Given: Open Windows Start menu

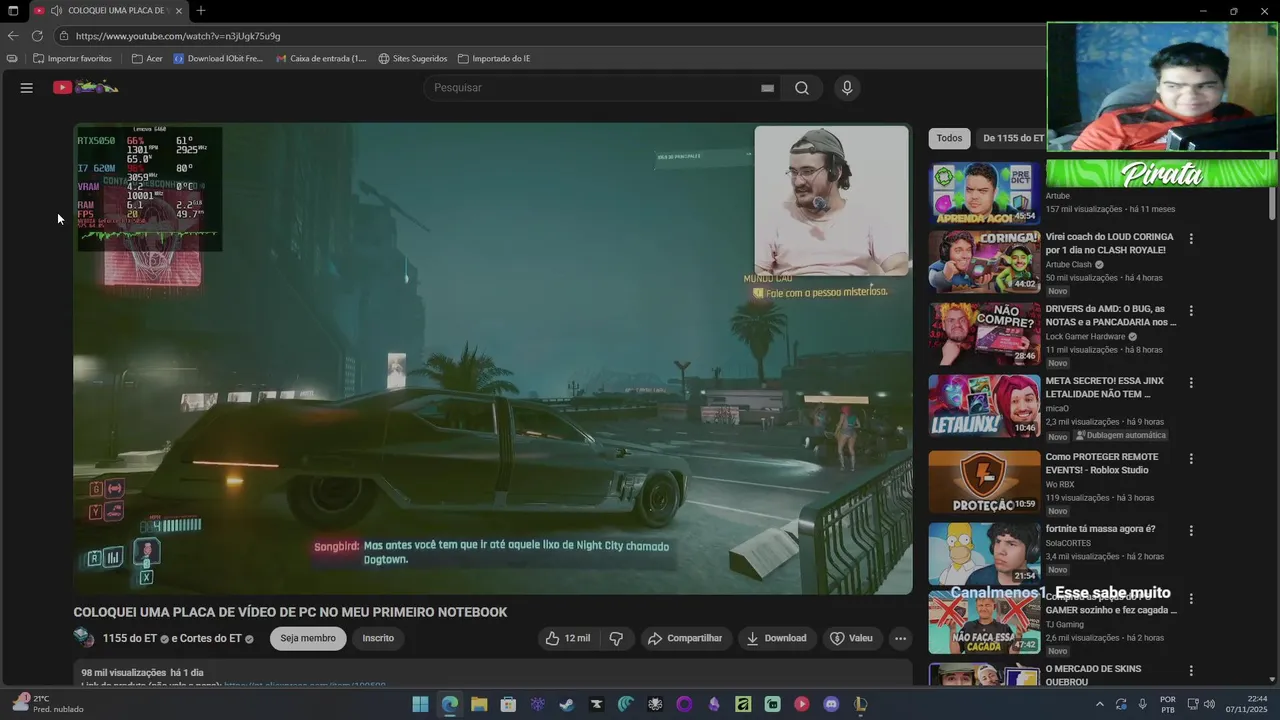Looking at the screenshot, I should 420,704.
